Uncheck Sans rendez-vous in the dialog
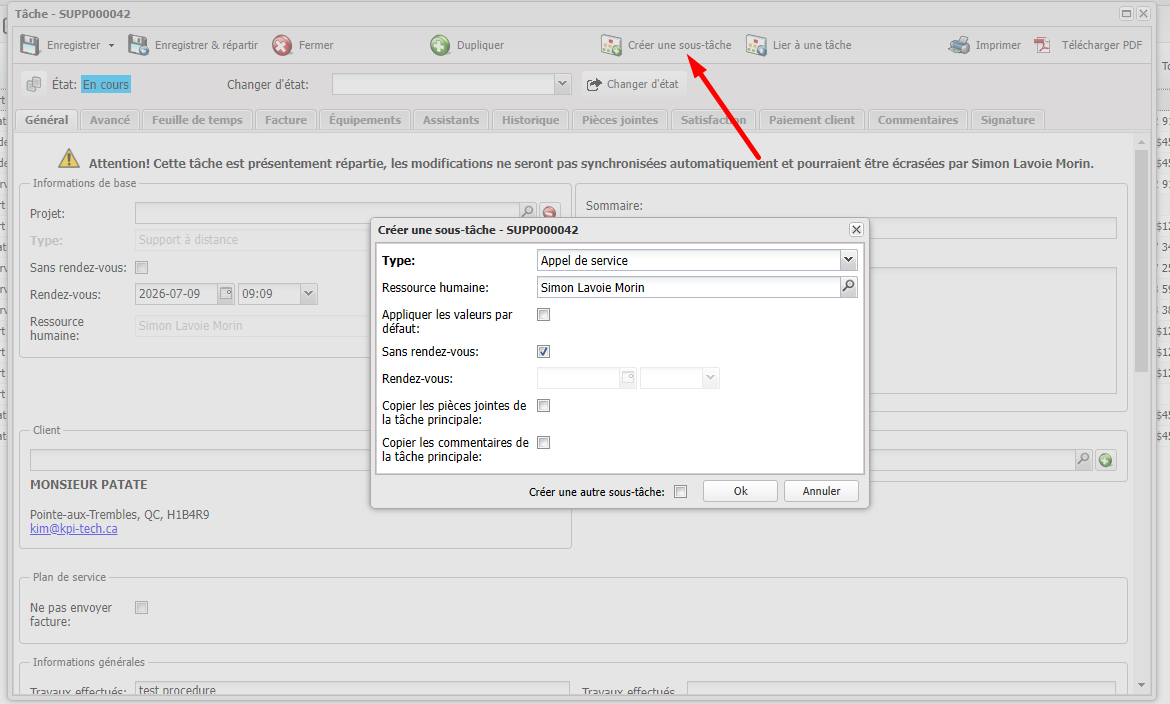Screen dimensions: 1170x704 (544, 352)
